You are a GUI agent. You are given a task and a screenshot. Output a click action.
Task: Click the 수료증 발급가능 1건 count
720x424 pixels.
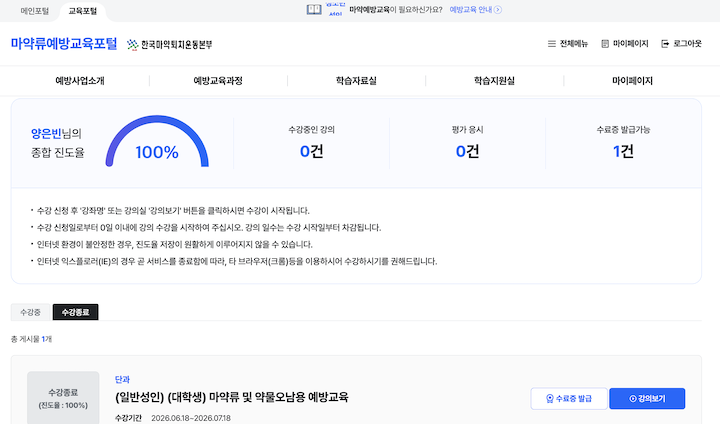coord(623,151)
